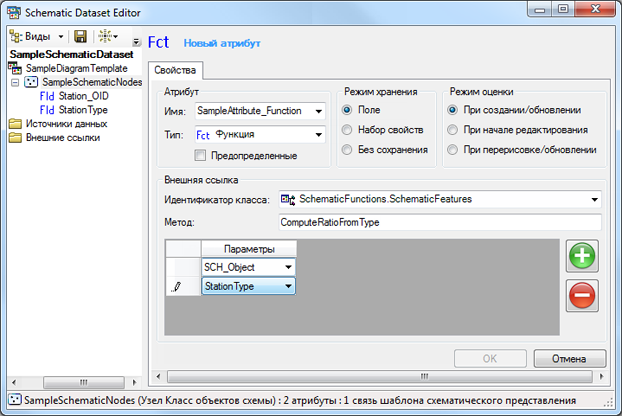Toggle the Предопределенные checkbox
This screenshot has width=622, height=416.
coord(200,155)
